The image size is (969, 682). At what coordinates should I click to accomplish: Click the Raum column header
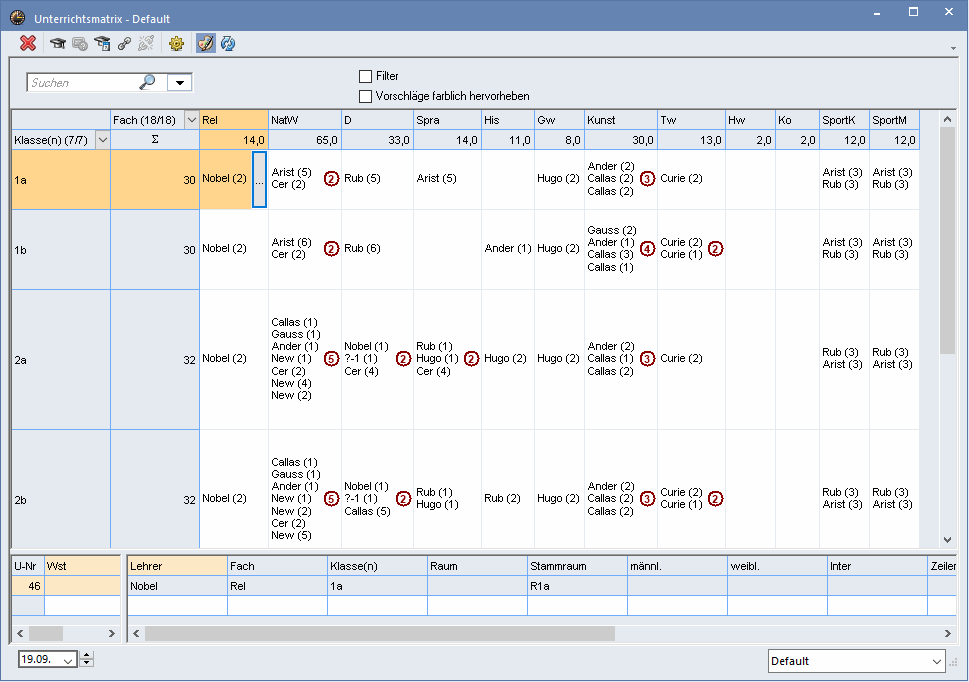pyautogui.click(x=477, y=566)
